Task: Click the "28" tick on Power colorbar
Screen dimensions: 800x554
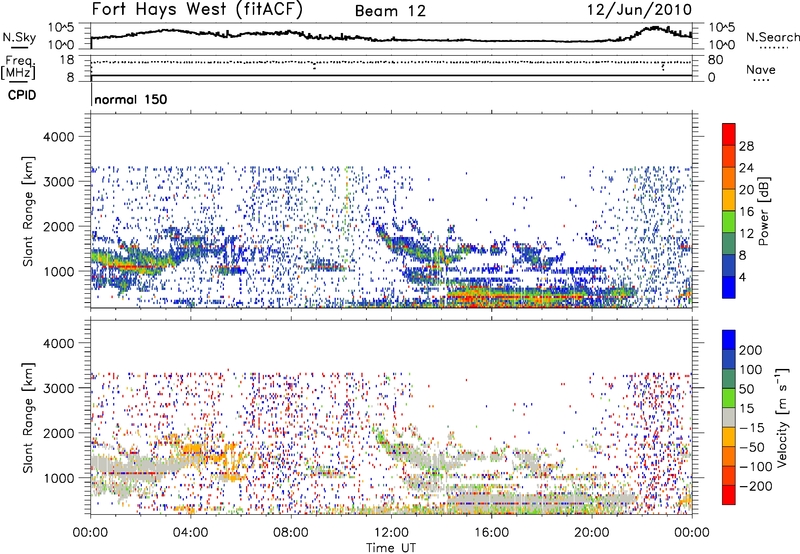Action: click(x=746, y=146)
